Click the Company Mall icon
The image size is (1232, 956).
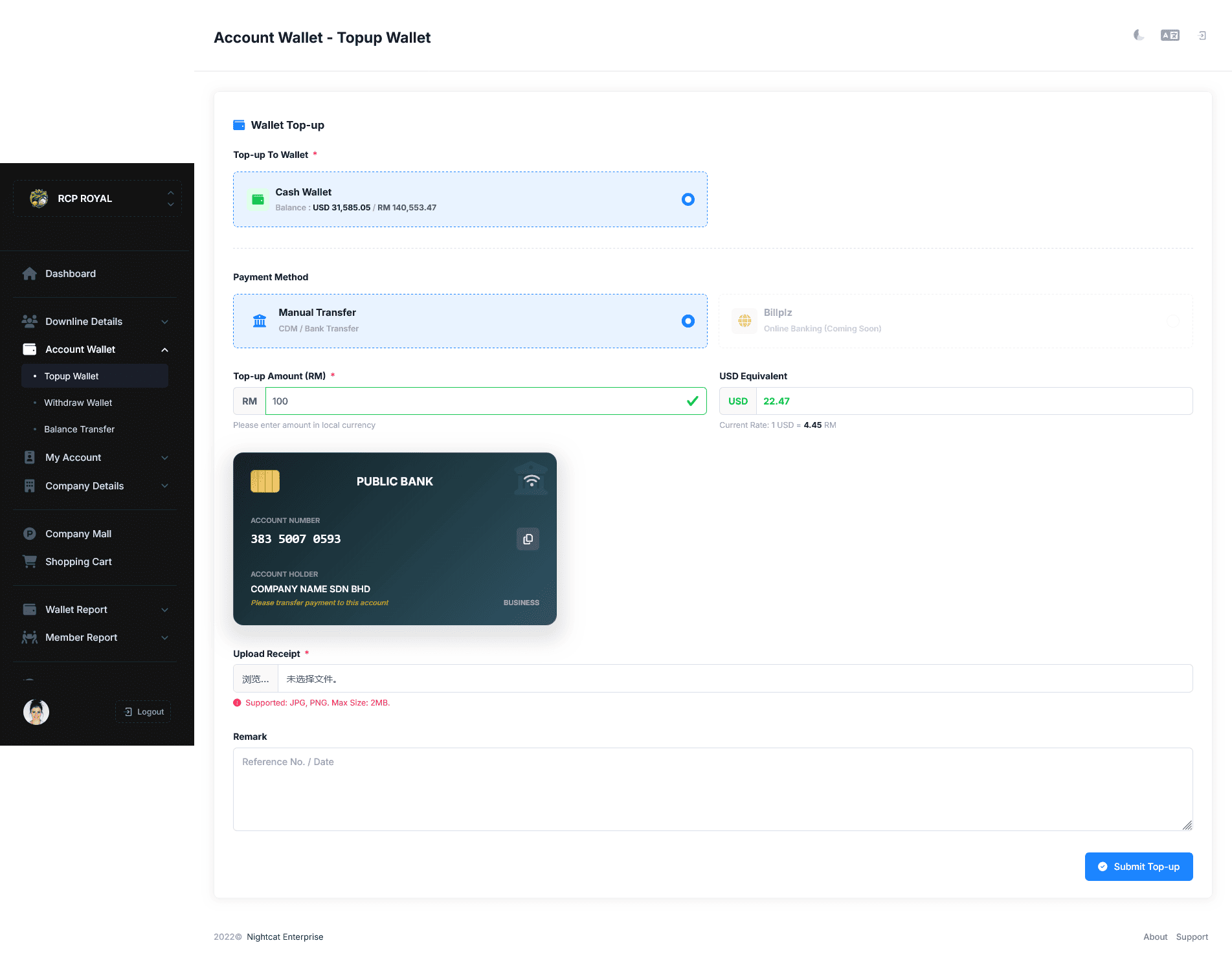pos(30,533)
